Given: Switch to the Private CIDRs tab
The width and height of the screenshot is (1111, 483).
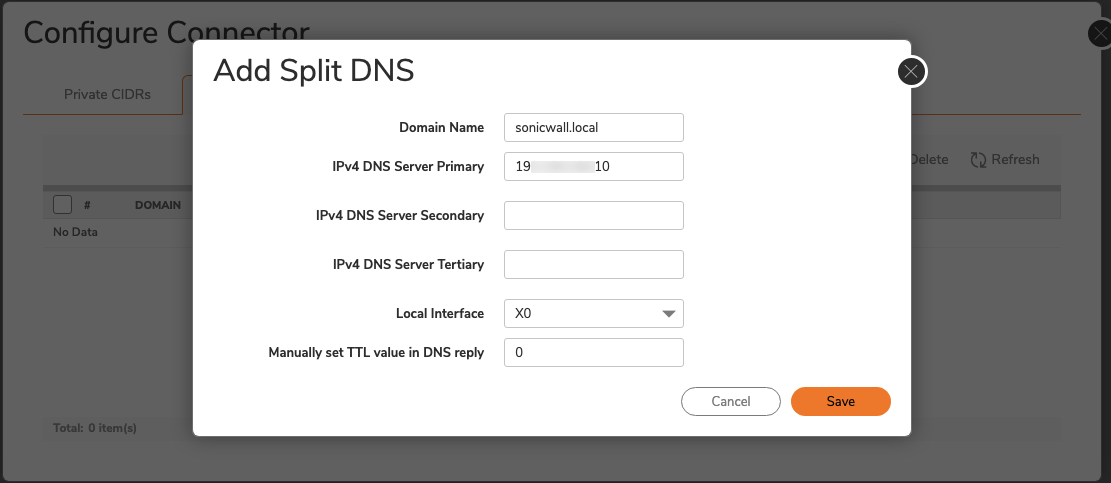Looking at the screenshot, I should pos(107,95).
